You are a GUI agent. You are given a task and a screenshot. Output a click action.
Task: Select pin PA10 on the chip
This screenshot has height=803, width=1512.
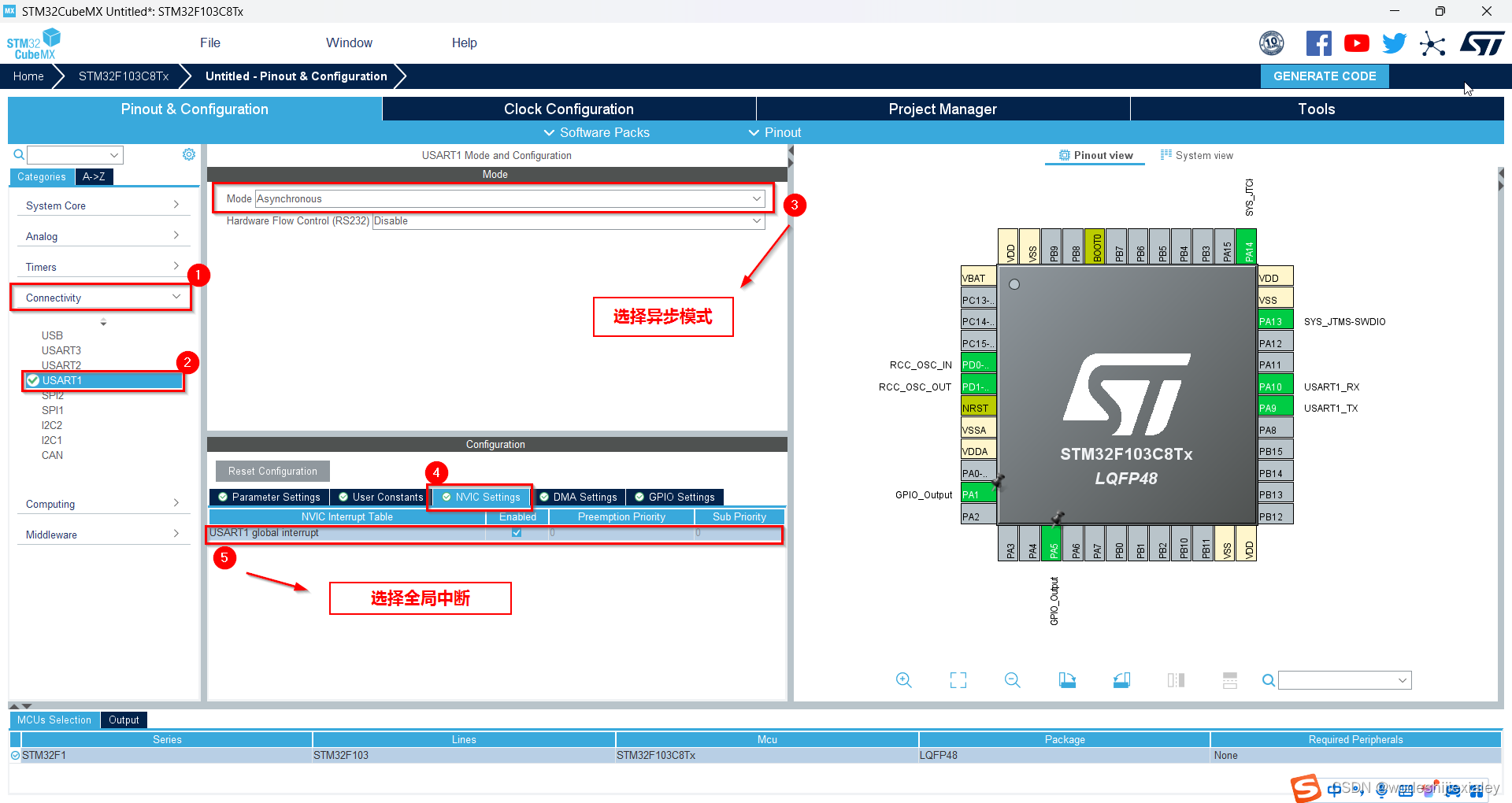click(1276, 387)
